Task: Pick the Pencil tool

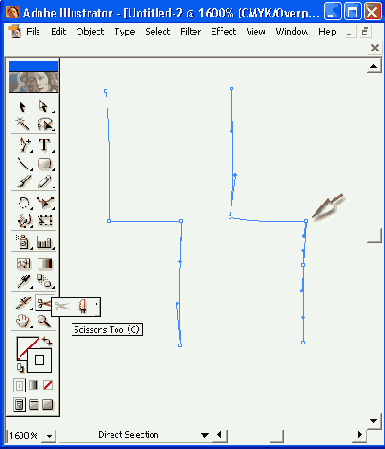Action: point(45,182)
